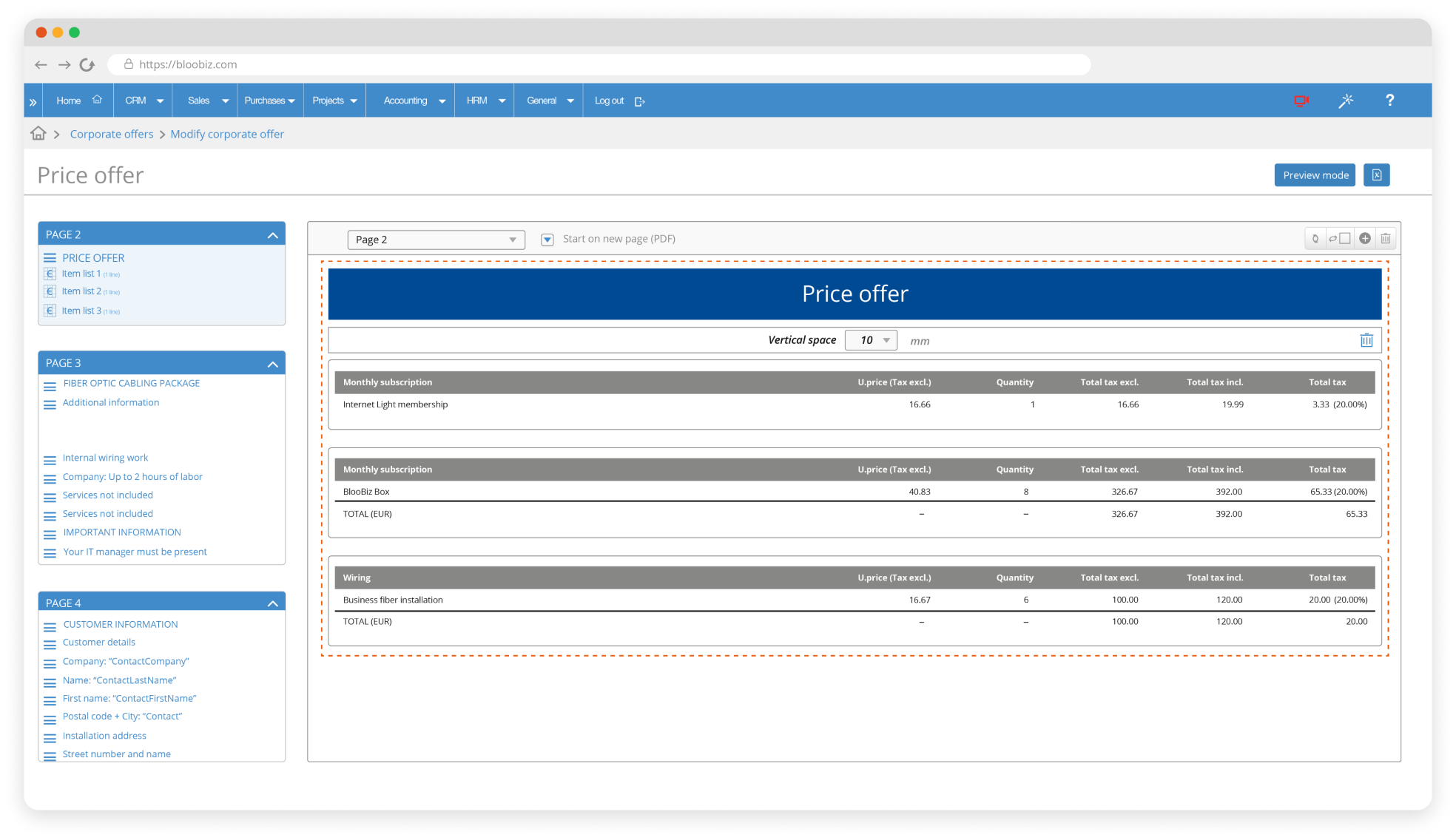This screenshot has height=840, width=1456.
Task: Open the magic wand tool in the navbar
Action: point(1346,101)
